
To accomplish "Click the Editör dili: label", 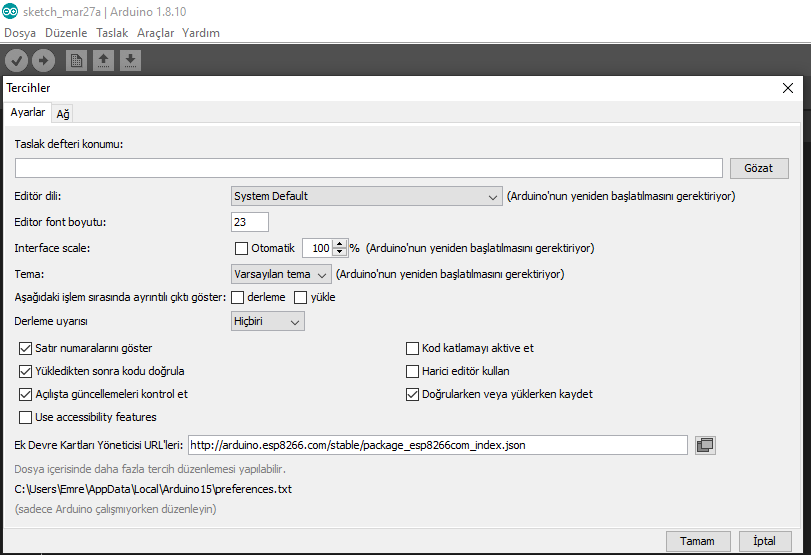I will tap(38, 196).
